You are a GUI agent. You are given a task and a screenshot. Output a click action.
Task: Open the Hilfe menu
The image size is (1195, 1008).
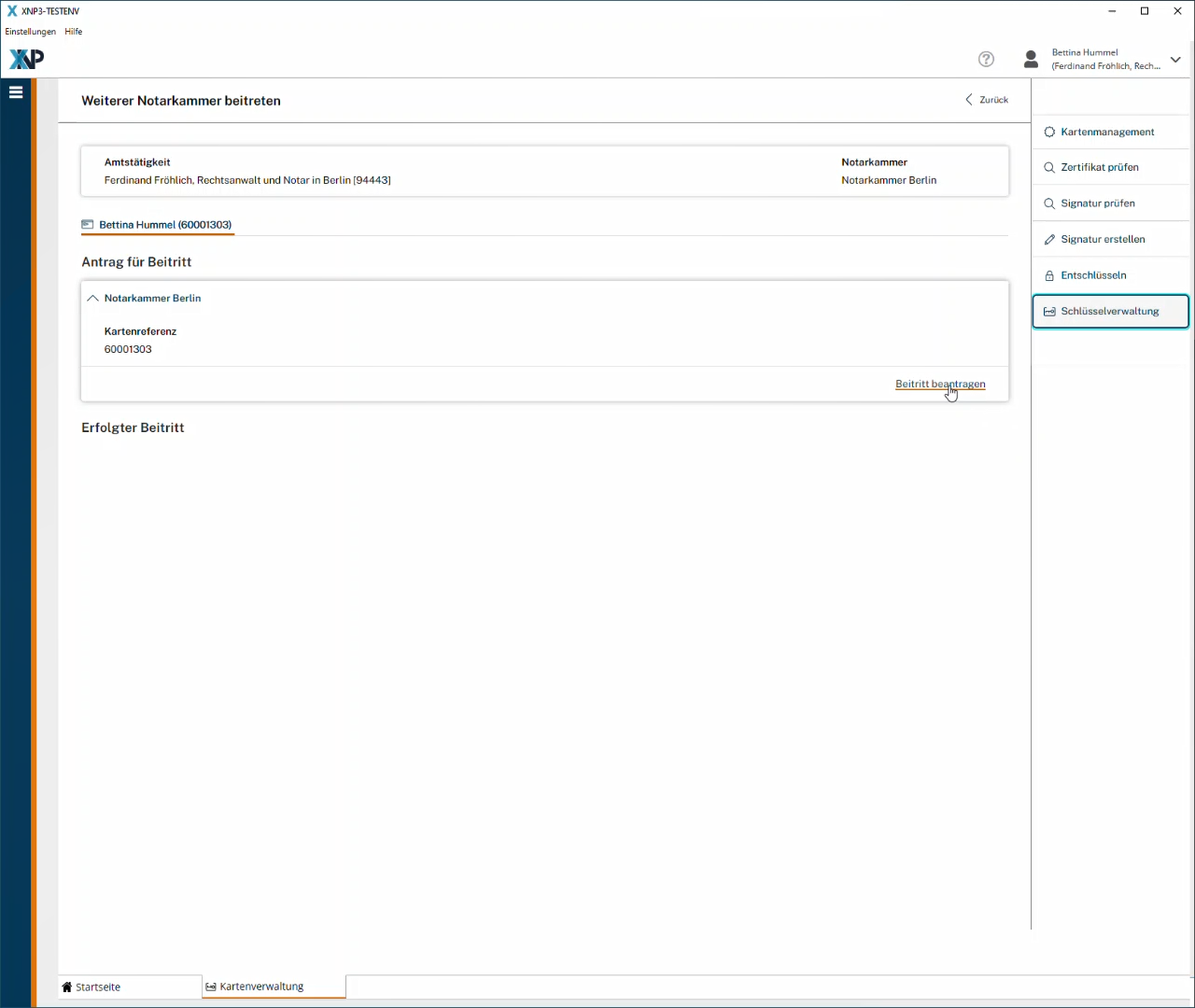tap(74, 32)
